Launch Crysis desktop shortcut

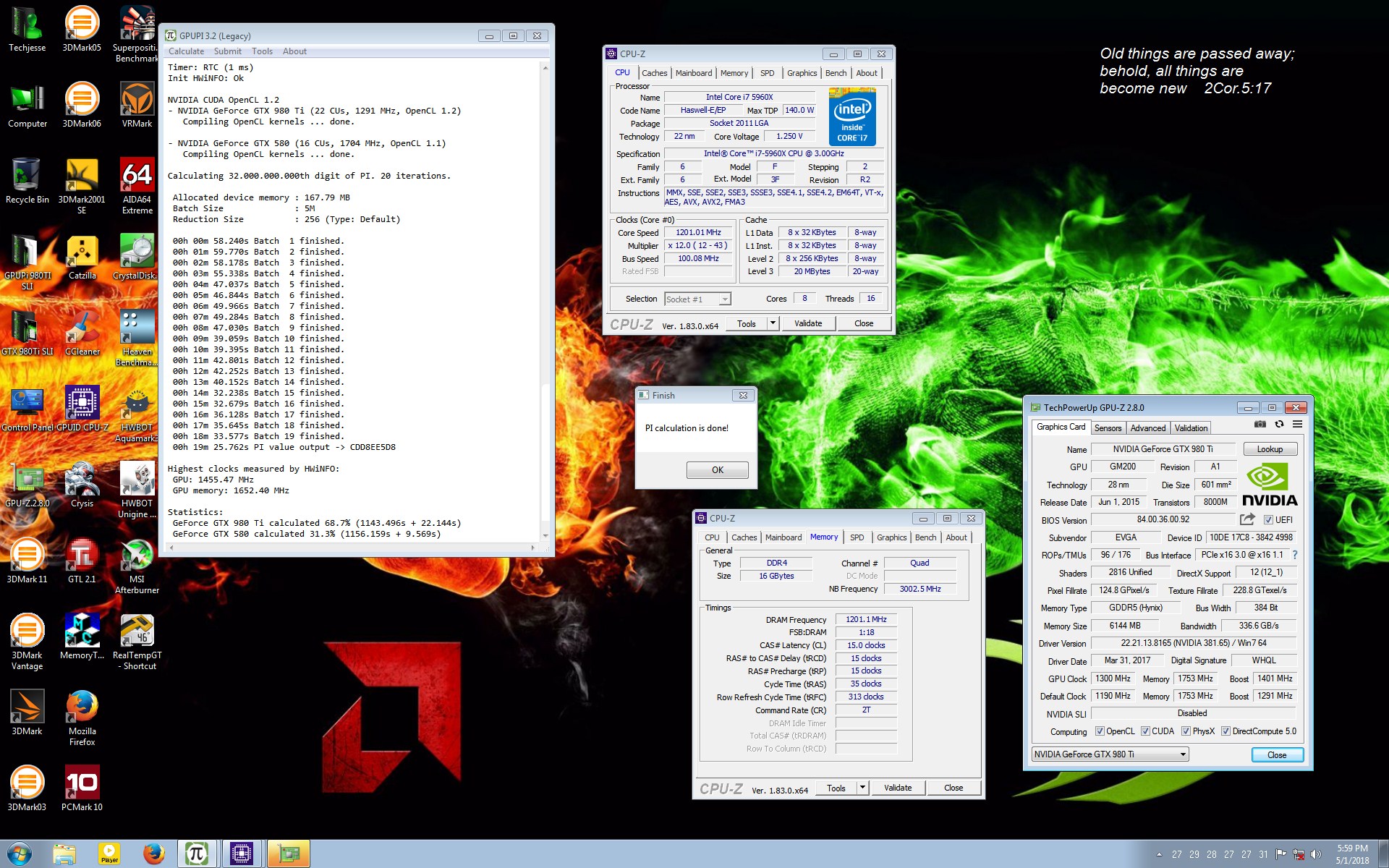(82, 485)
